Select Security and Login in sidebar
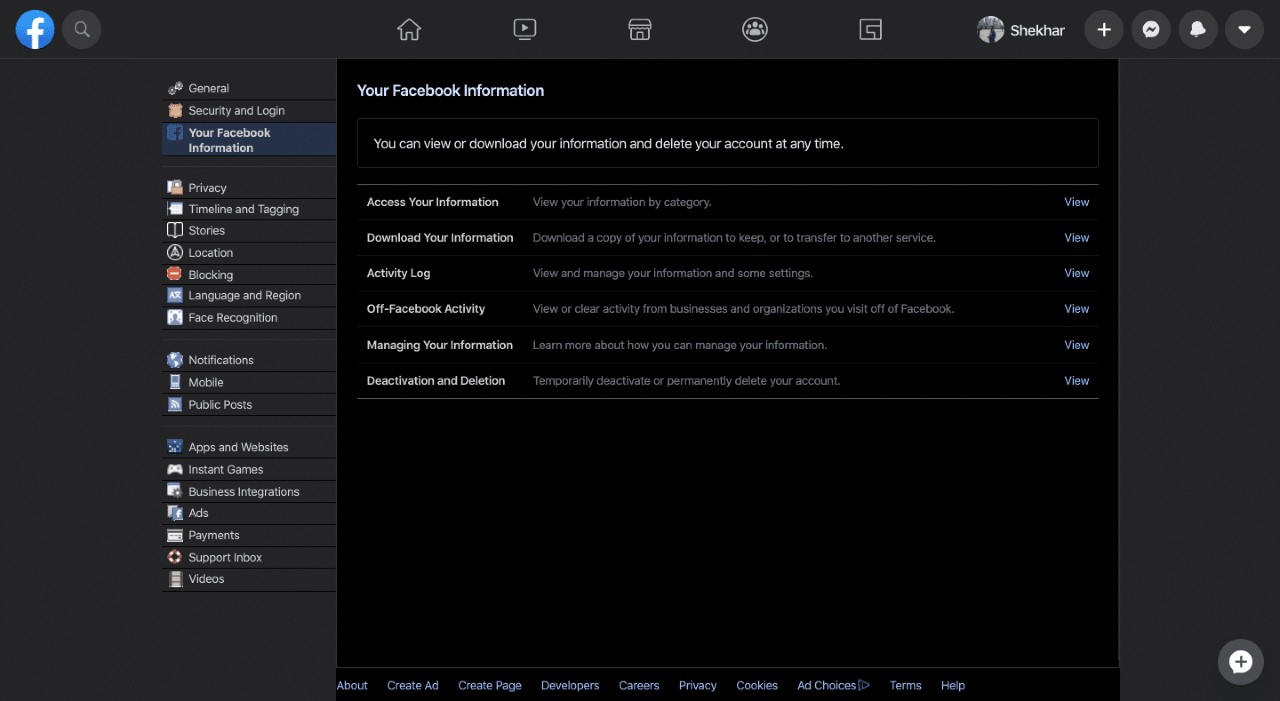Screen dimensions: 1280x701 point(249,111)
